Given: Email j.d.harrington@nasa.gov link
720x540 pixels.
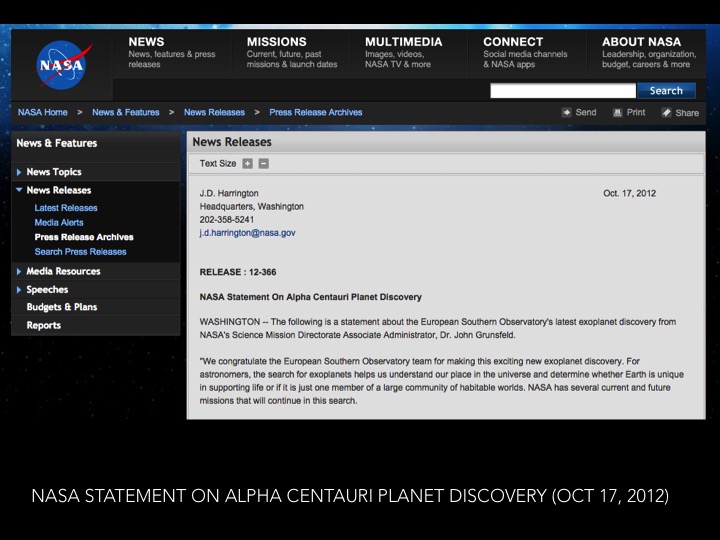Looking at the screenshot, I should (248, 233).
